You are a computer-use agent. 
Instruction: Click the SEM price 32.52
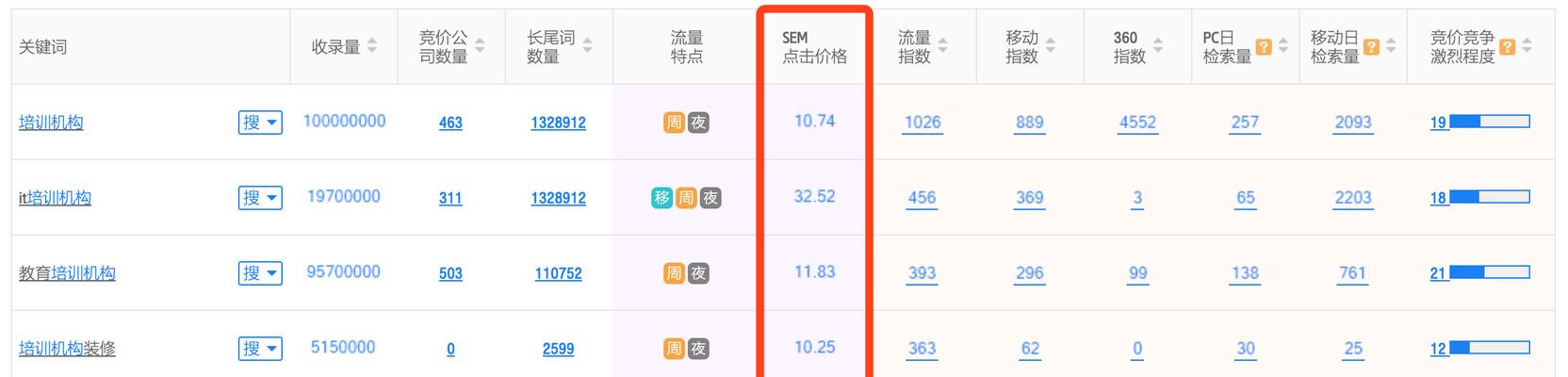point(814,197)
